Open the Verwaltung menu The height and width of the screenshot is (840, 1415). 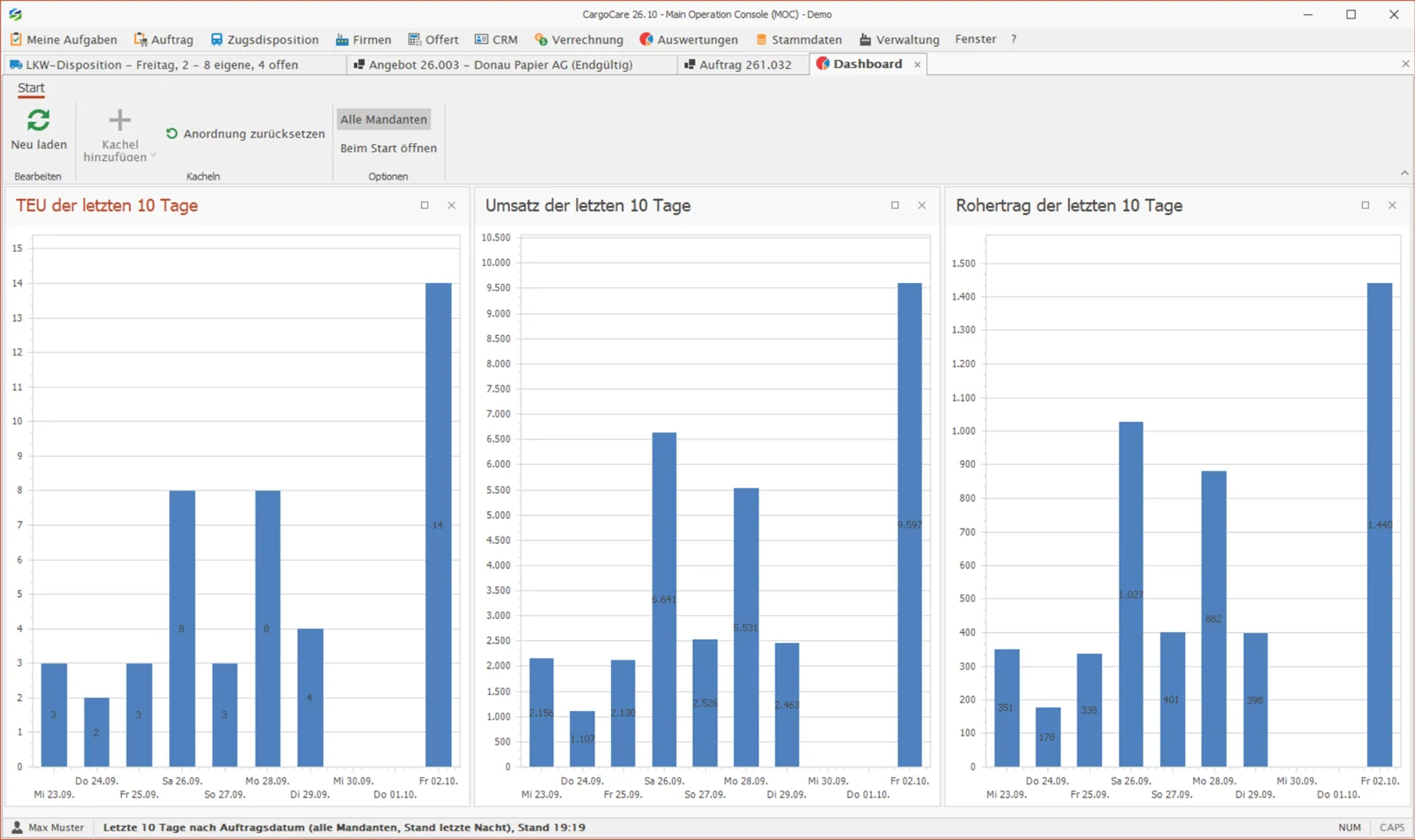click(x=899, y=40)
